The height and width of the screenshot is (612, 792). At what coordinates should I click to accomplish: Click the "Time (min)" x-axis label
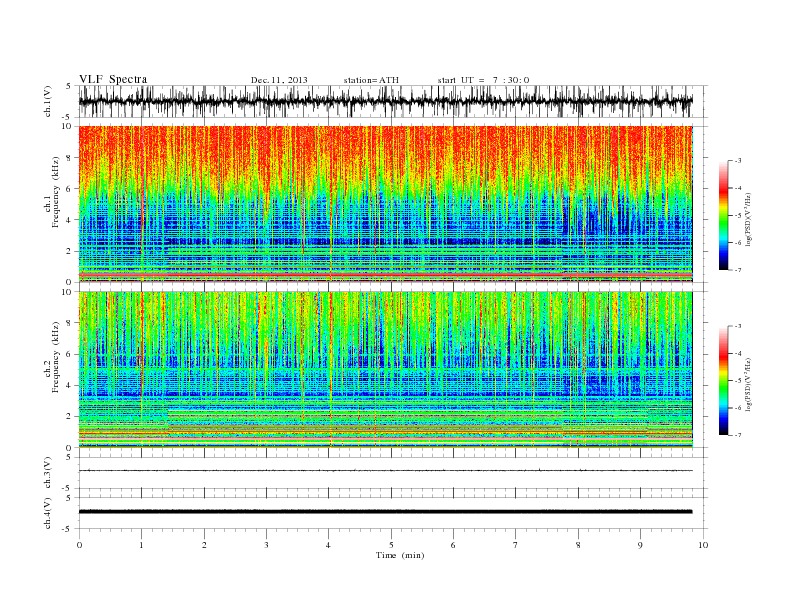tap(400, 555)
